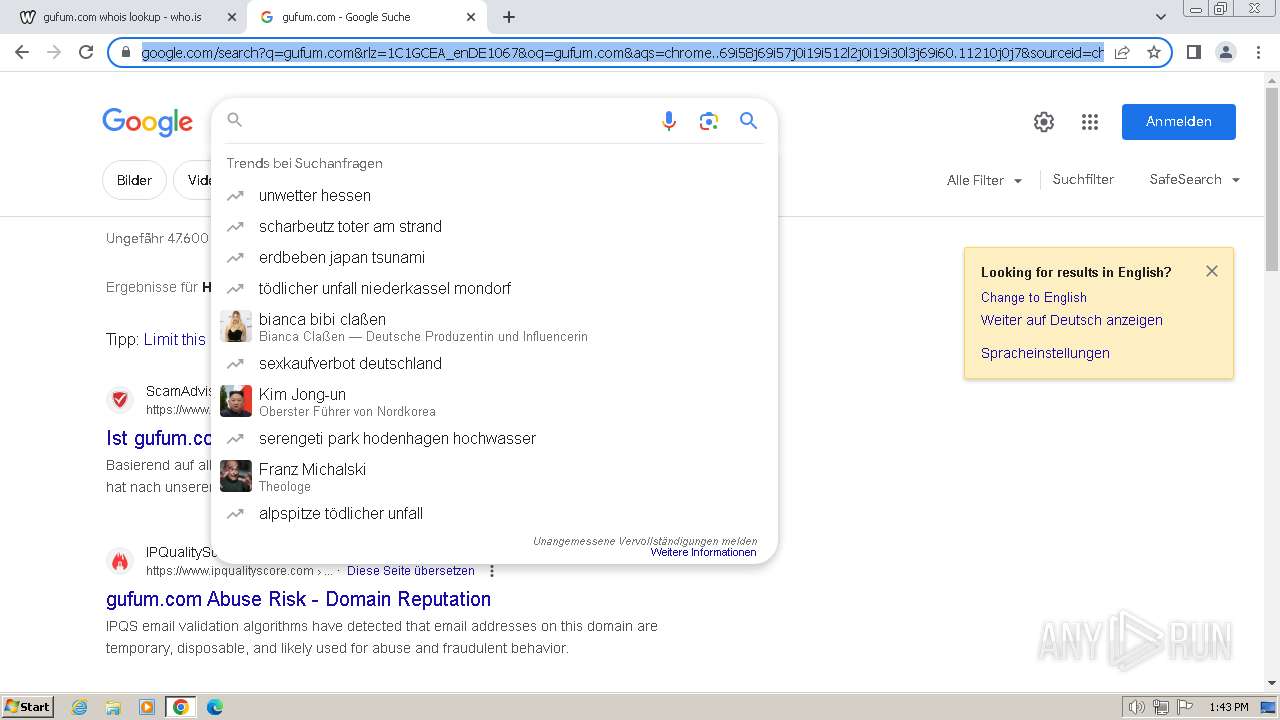The height and width of the screenshot is (720, 1280).
Task: Open Chrome three-dot menu
Action: [1257, 52]
